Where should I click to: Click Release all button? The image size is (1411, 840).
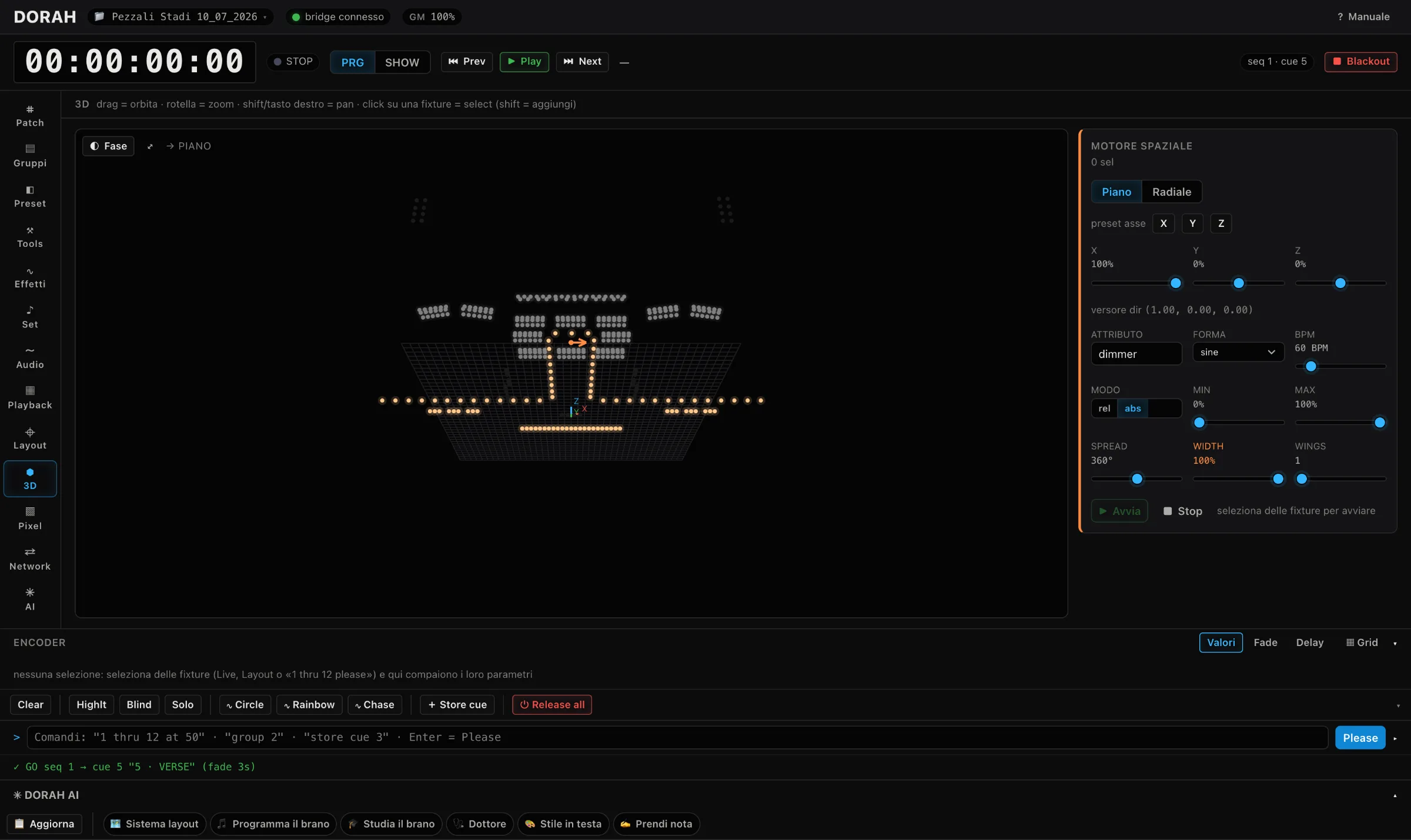point(552,705)
